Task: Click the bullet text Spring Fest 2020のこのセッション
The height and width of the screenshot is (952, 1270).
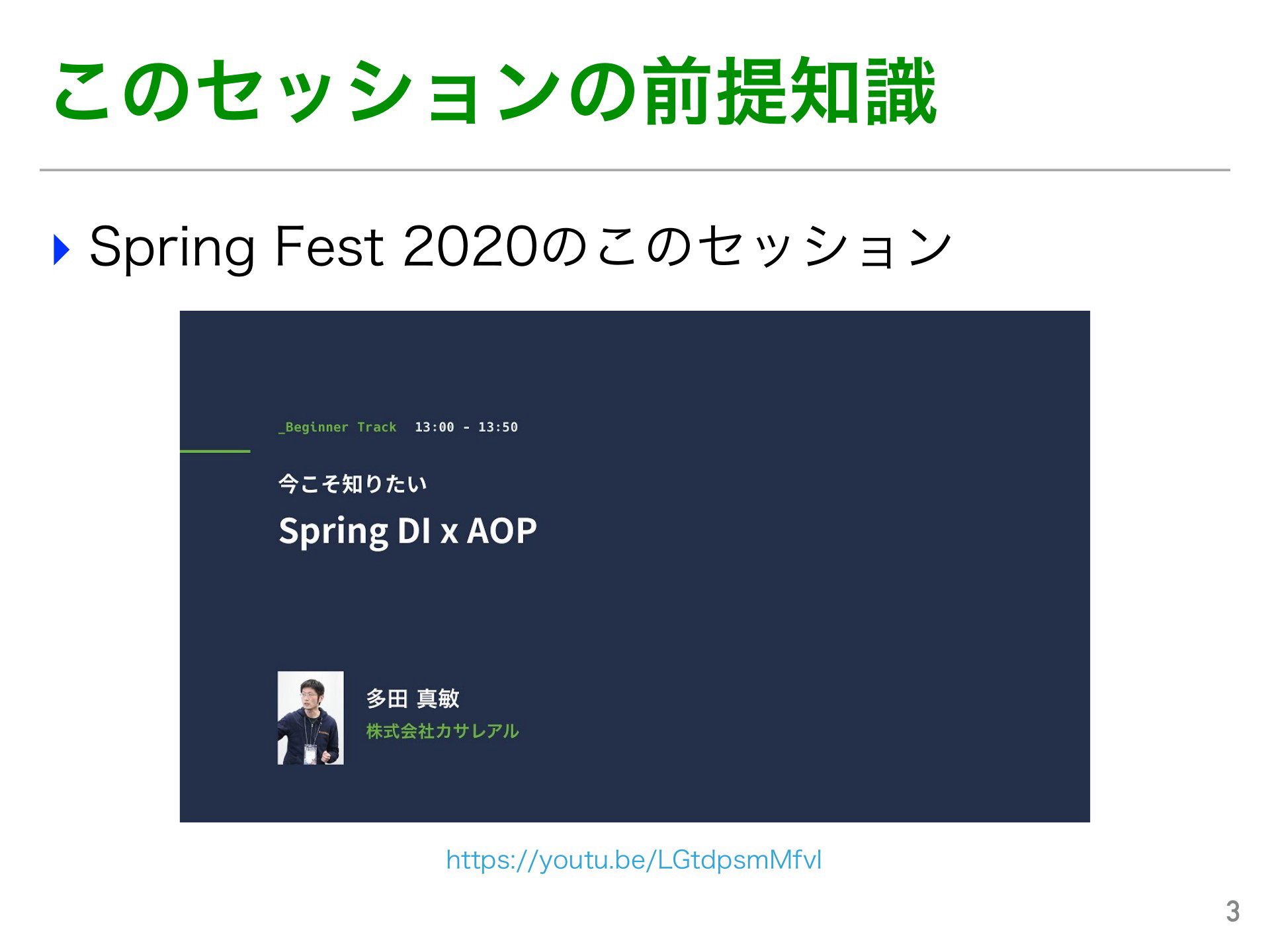Action: tap(520, 247)
